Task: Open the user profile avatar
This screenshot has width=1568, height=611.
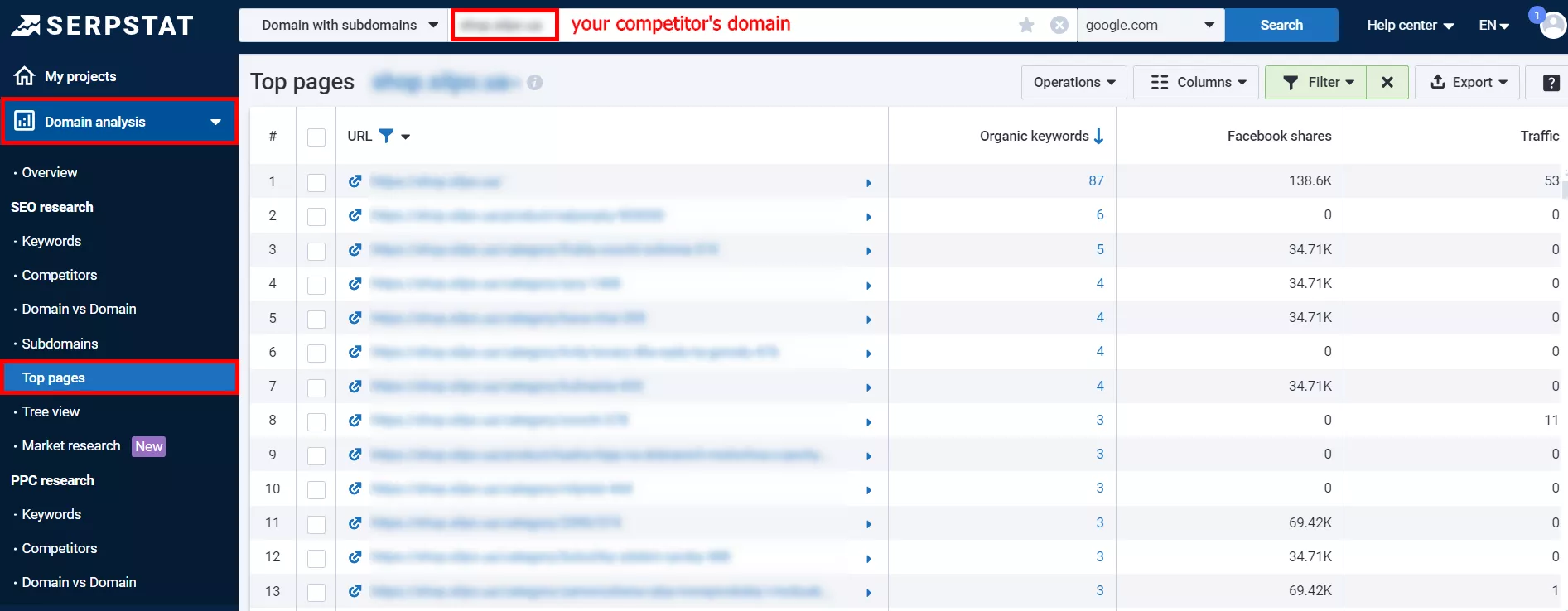Action: tap(1553, 25)
